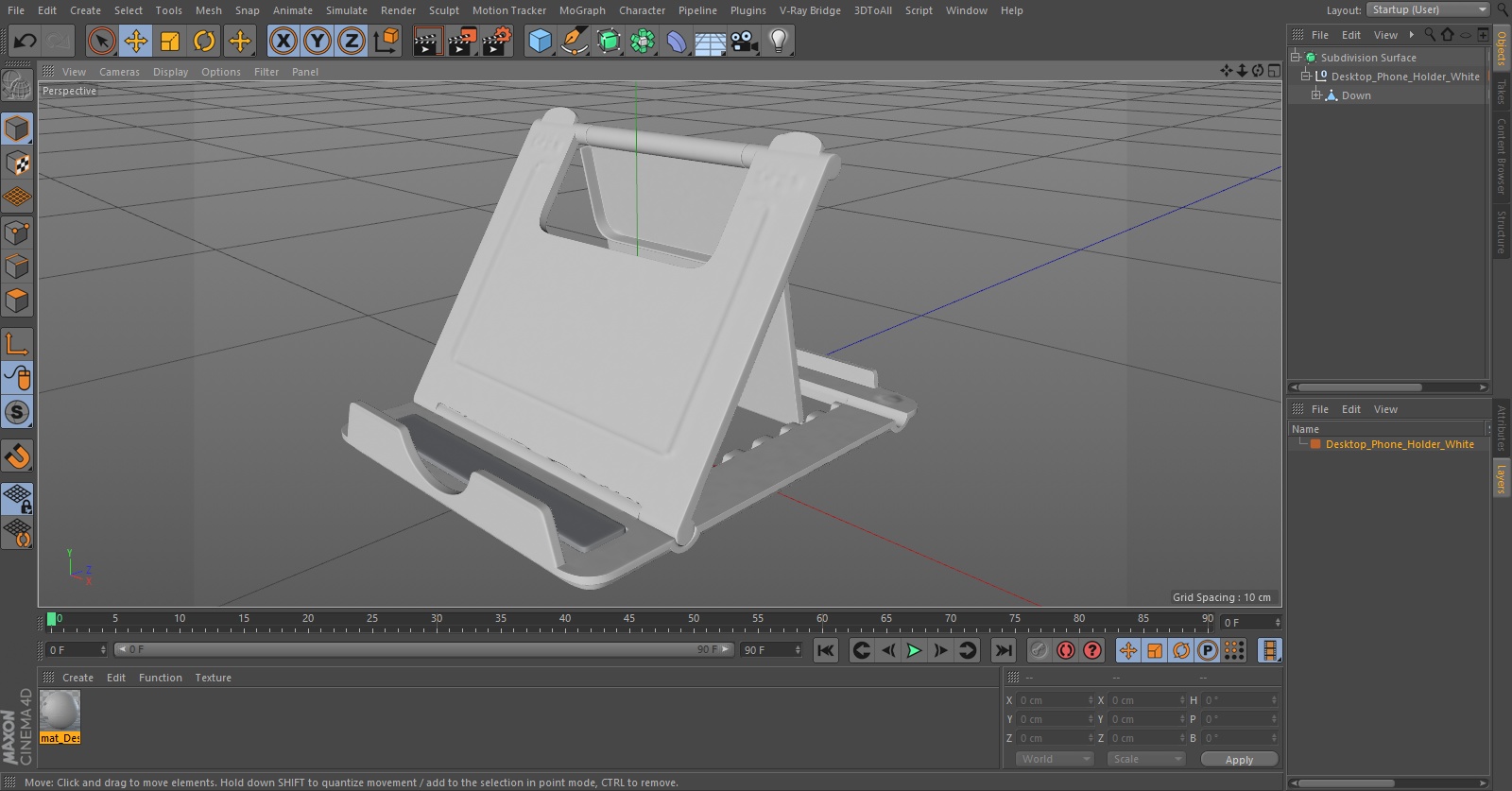The width and height of the screenshot is (1512, 791).
Task: Click the Undo arrow icon
Action: click(x=25, y=41)
